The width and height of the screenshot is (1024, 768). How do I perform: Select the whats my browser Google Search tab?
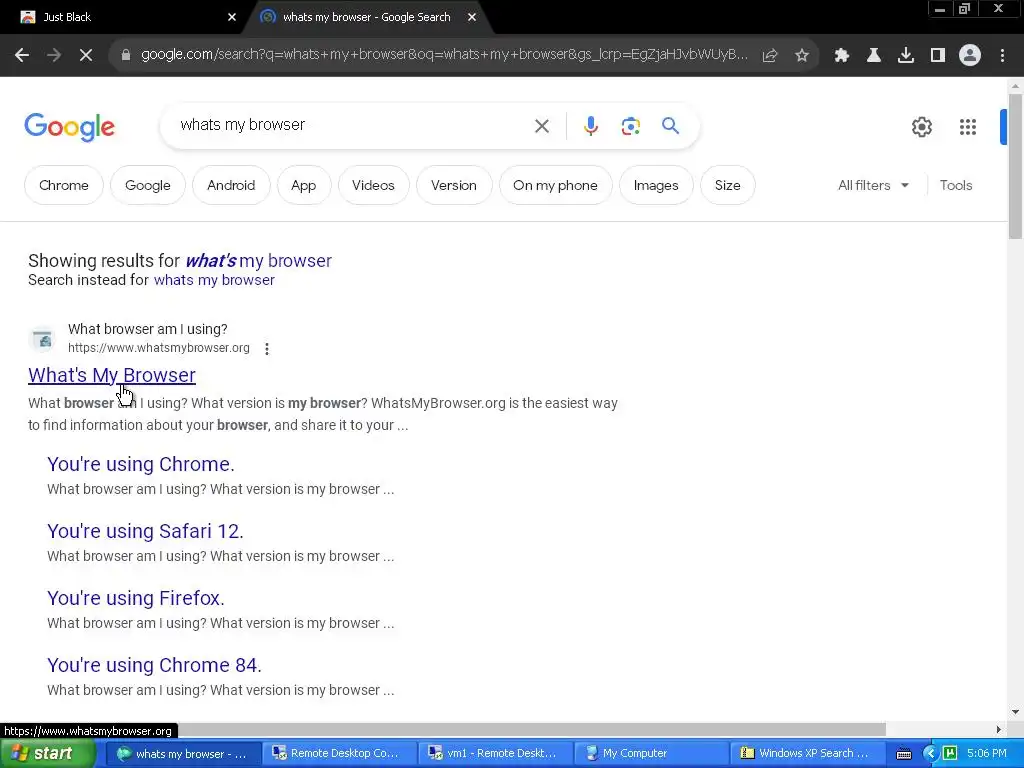click(x=366, y=17)
